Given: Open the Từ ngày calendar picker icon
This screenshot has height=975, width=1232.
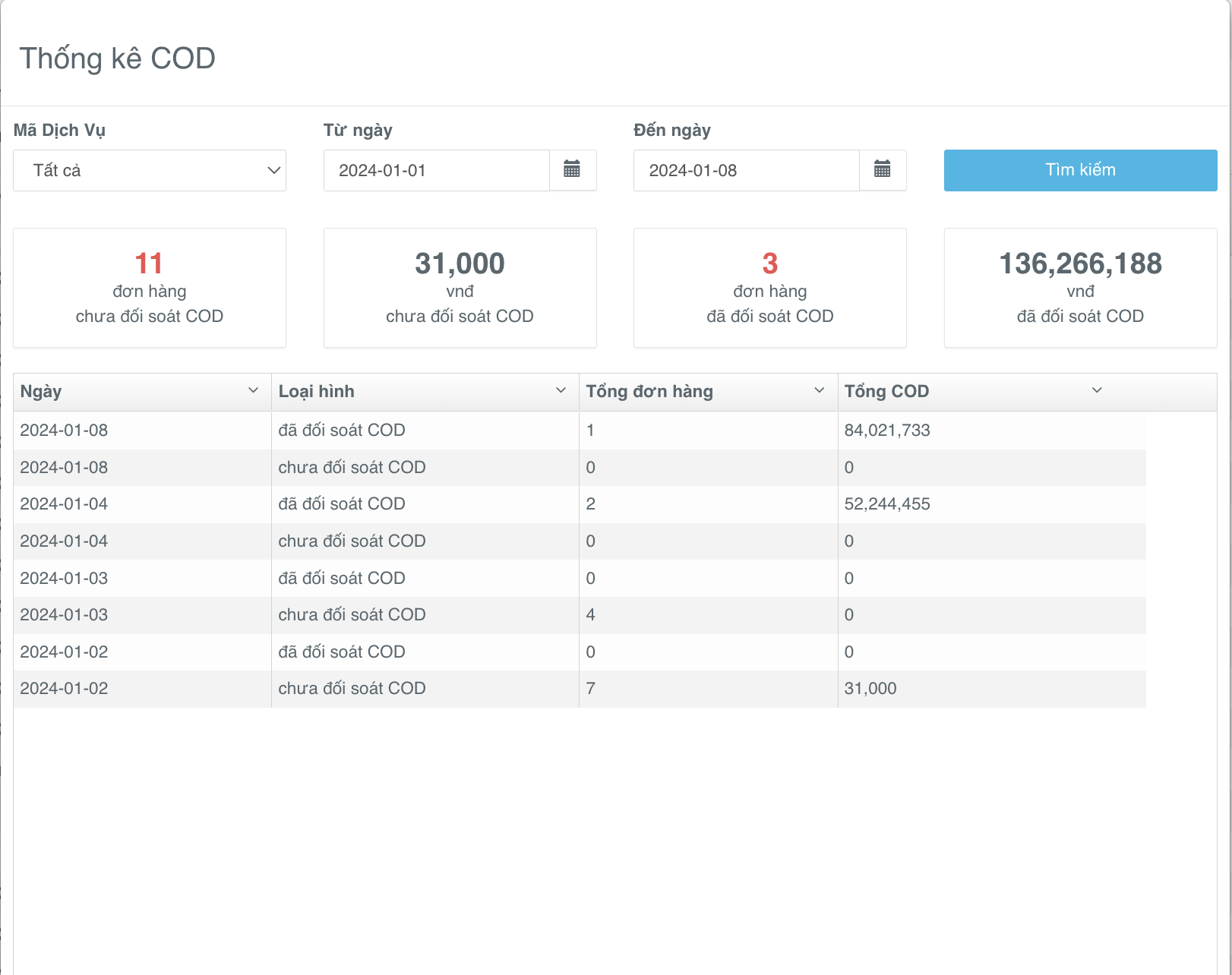Looking at the screenshot, I should [572, 169].
